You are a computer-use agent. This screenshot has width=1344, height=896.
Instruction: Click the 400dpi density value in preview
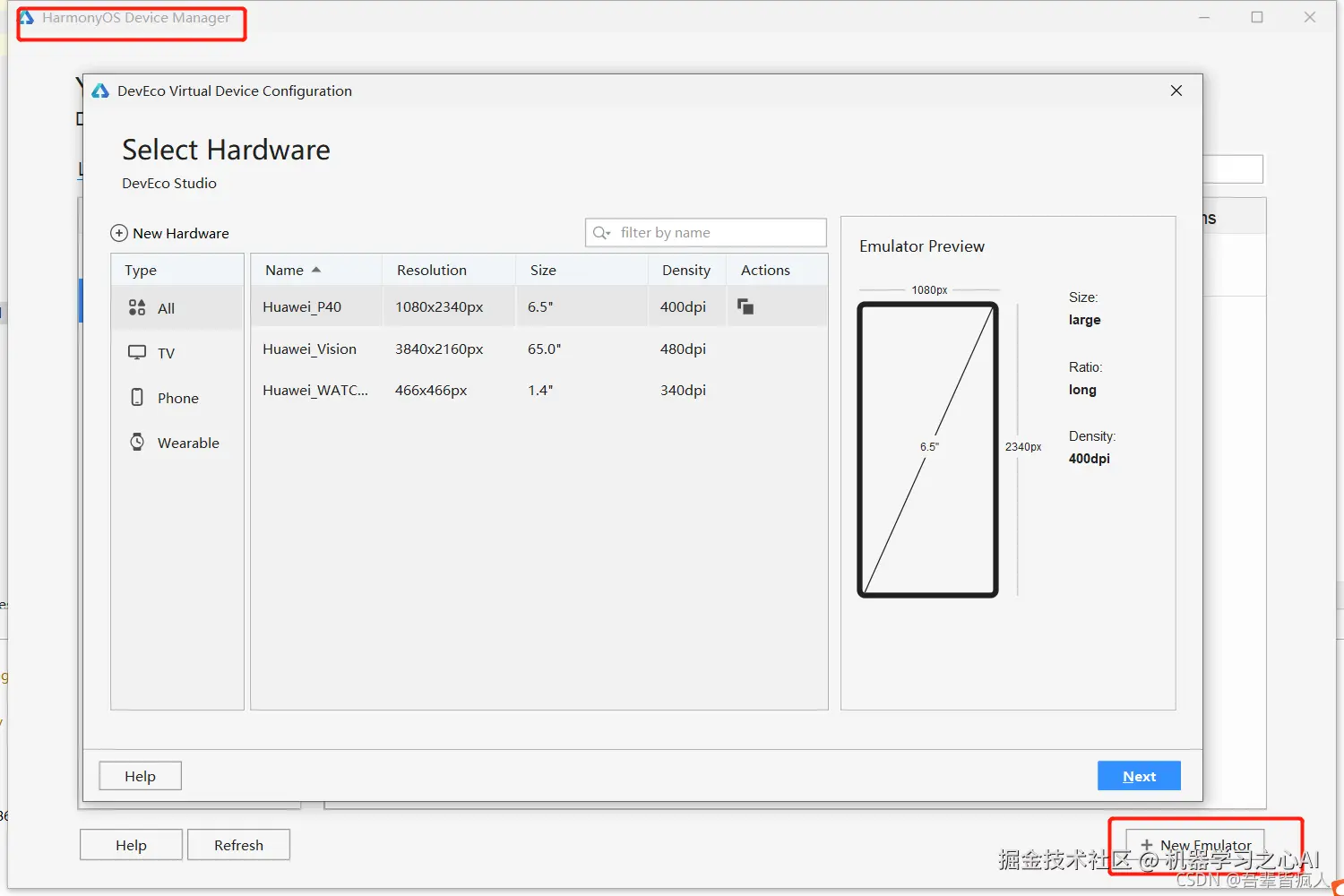coord(1090,458)
